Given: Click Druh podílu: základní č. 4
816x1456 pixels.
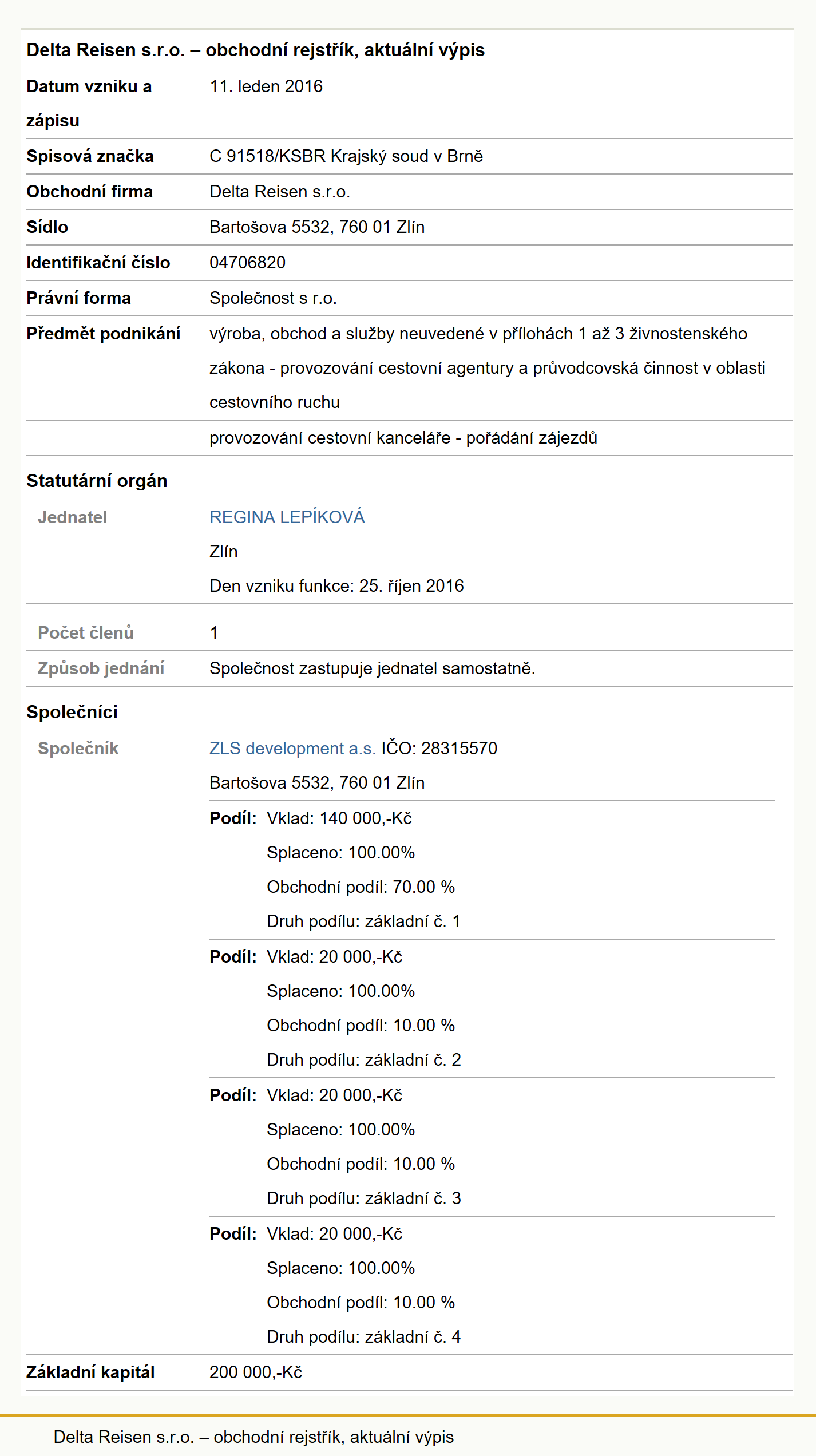Looking at the screenshot, I should (363, 1336).
